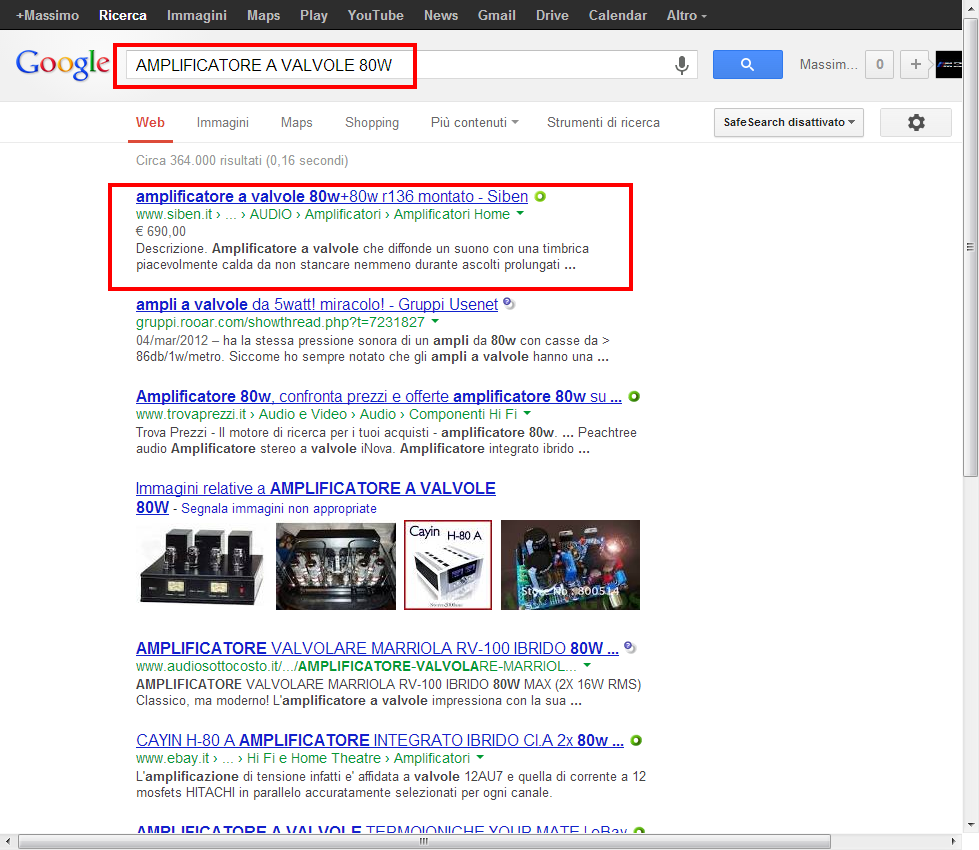
Task: Click the vertical scrollbar down arrow
Action: tap(970, 825)
